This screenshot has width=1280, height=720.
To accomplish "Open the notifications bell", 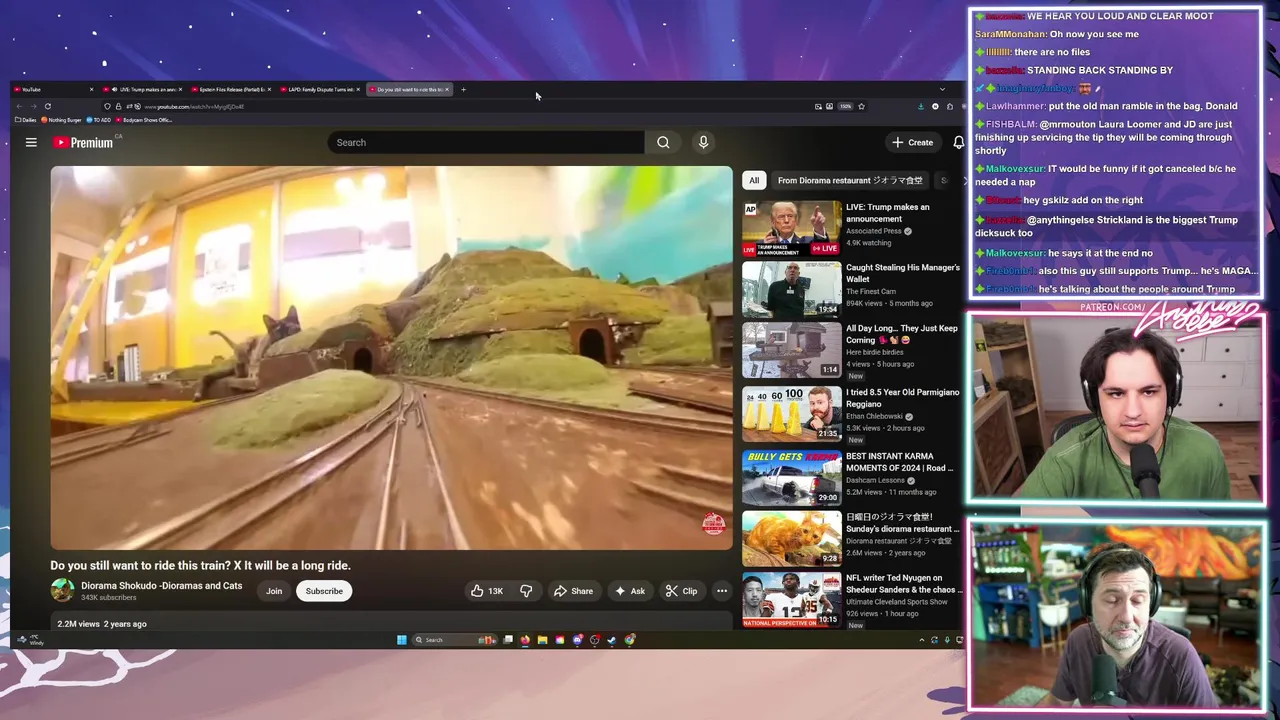I will 958,142.
